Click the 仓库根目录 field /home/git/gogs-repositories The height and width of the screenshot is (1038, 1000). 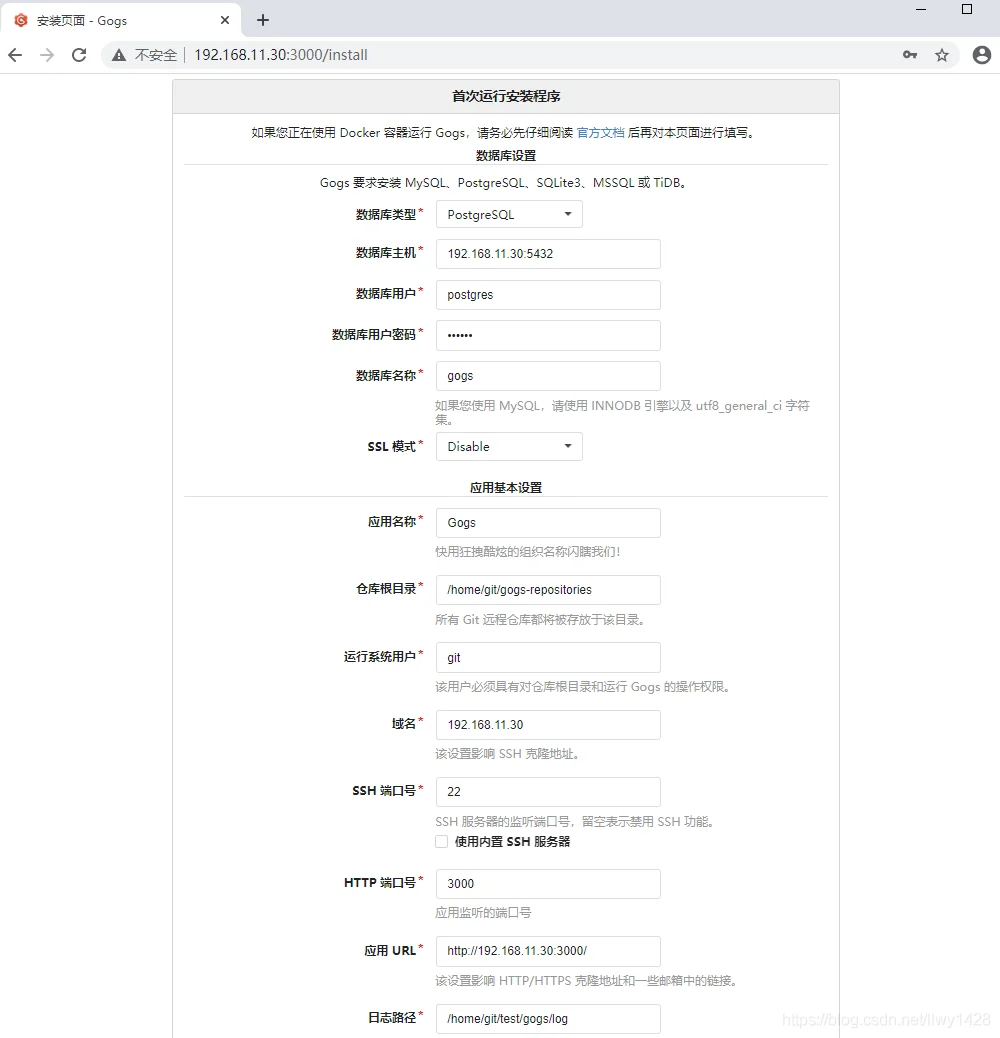pyautogui.click(x=548, y=590)
